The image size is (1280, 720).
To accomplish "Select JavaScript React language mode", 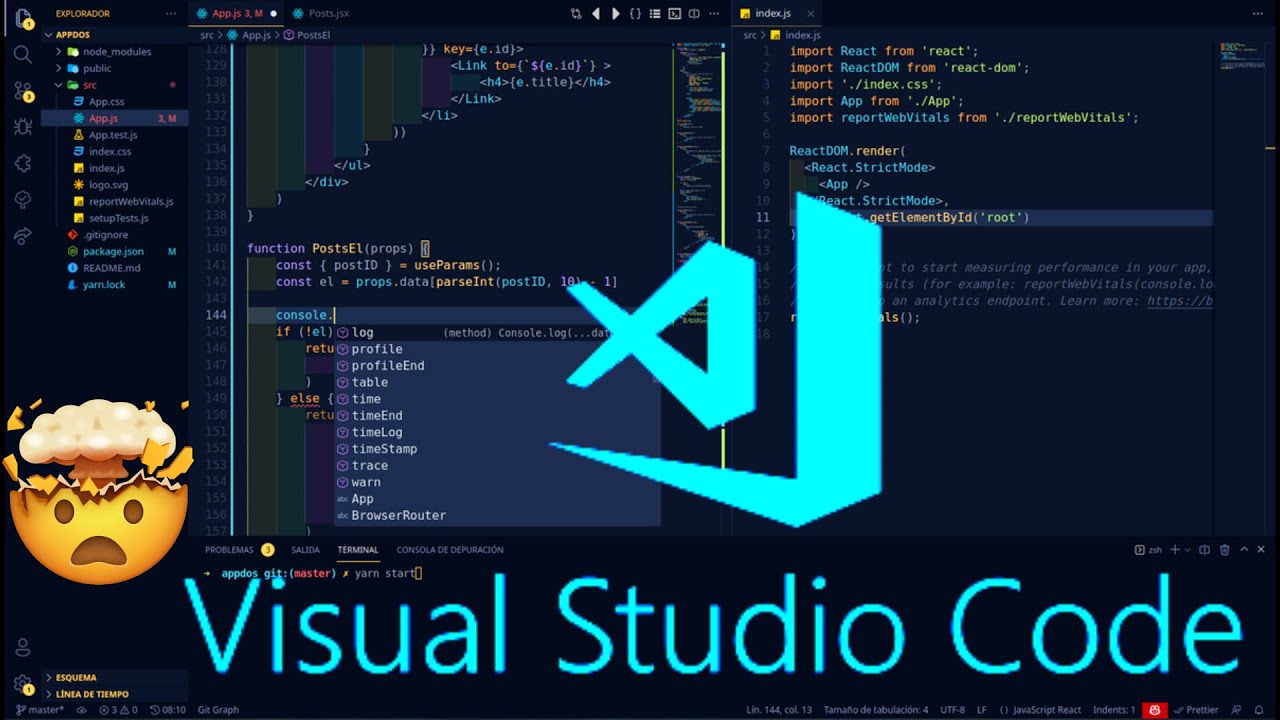I will [x=1040, y=710].
